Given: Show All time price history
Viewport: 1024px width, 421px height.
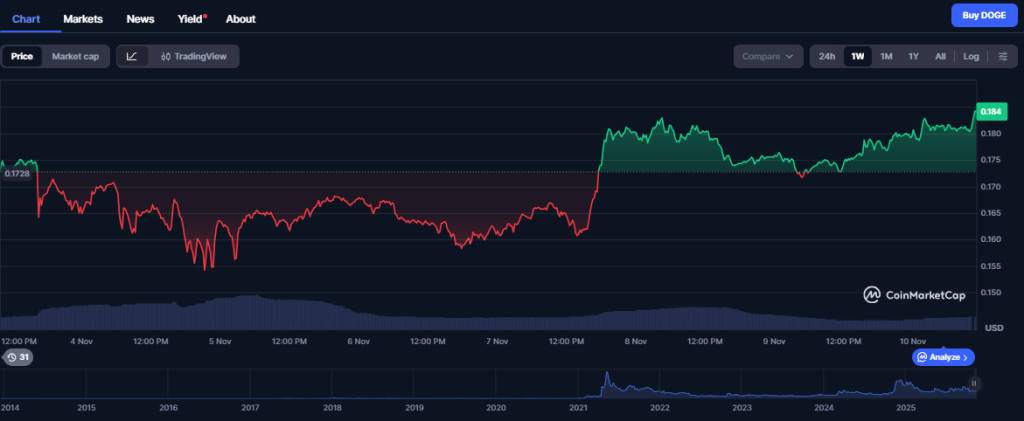Looking at the screenshot, I should point(940,56).
